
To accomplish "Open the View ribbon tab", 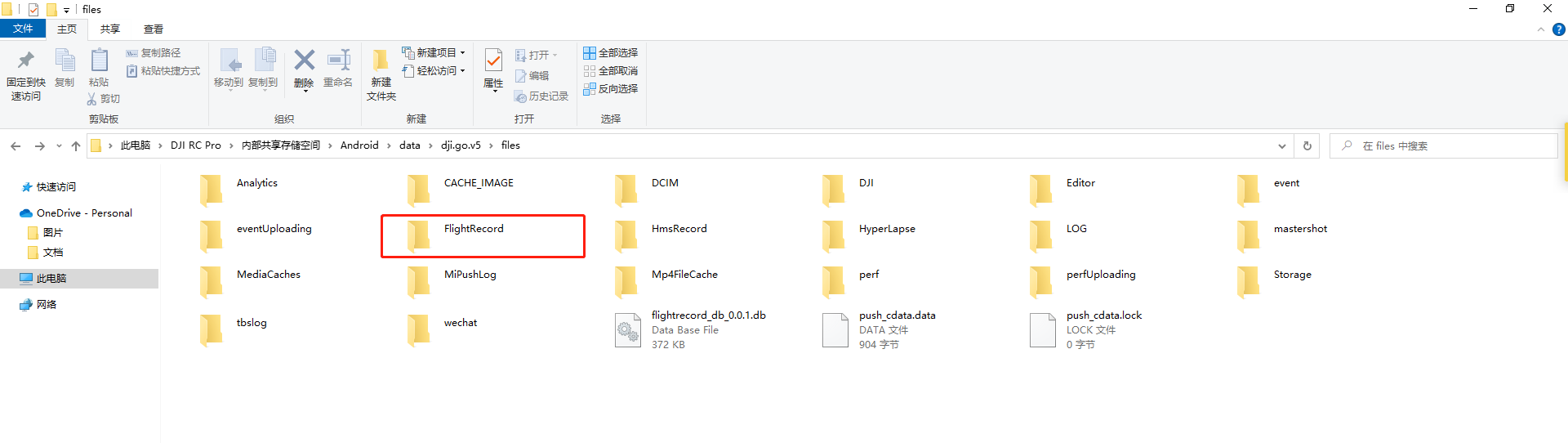I will click(x=154, y=29).
